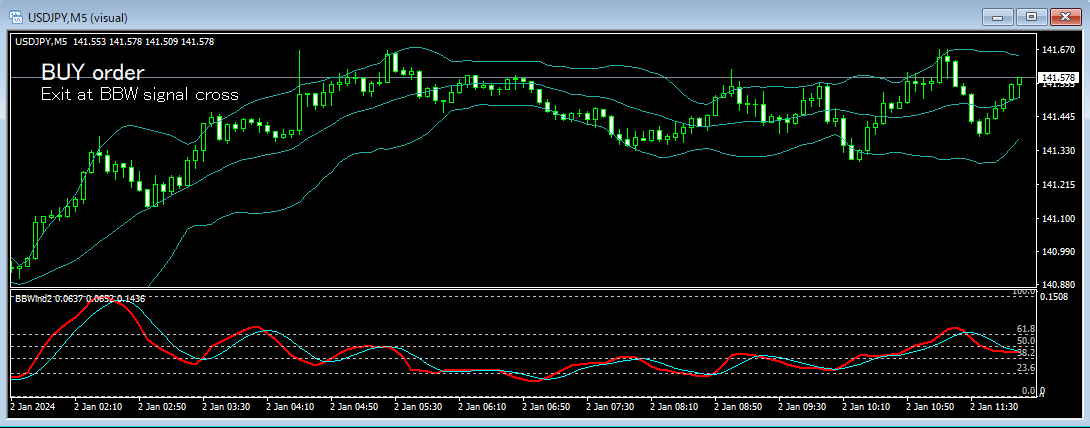This screenshot has height=428, width=1090.
Task: Click the USDJPY,M5 (visual) title text
Action: [77, 17]
